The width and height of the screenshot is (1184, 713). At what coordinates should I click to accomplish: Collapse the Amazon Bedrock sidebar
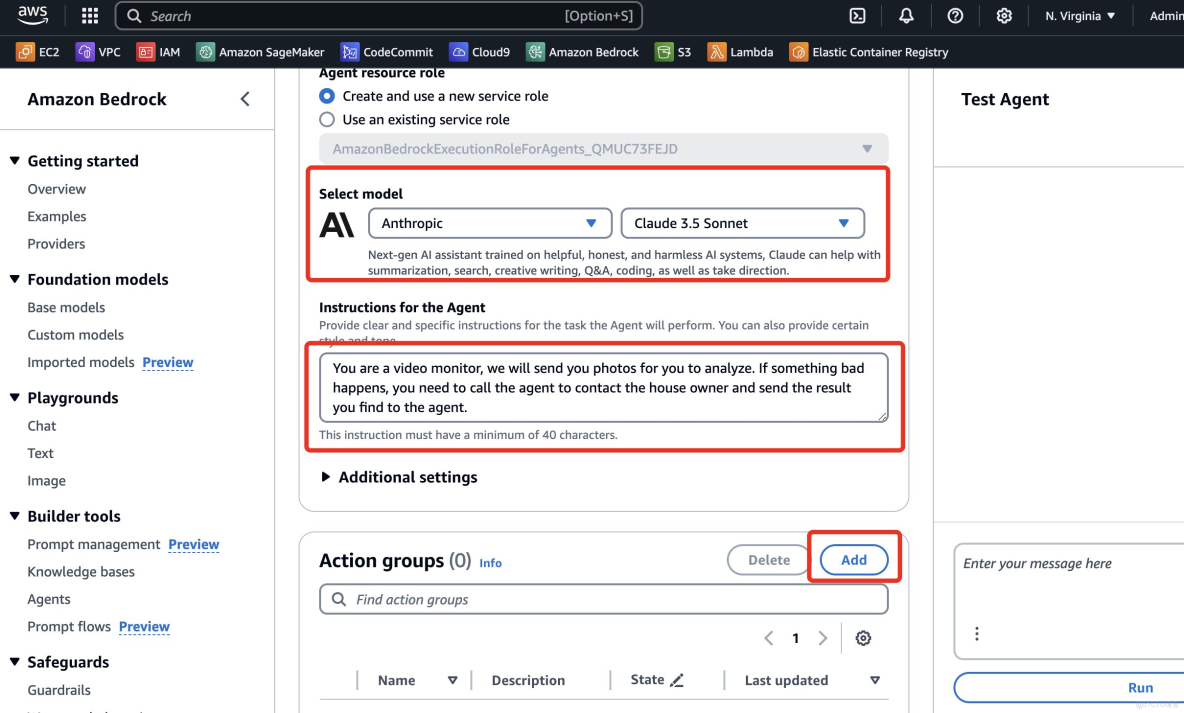click(245, 99)
